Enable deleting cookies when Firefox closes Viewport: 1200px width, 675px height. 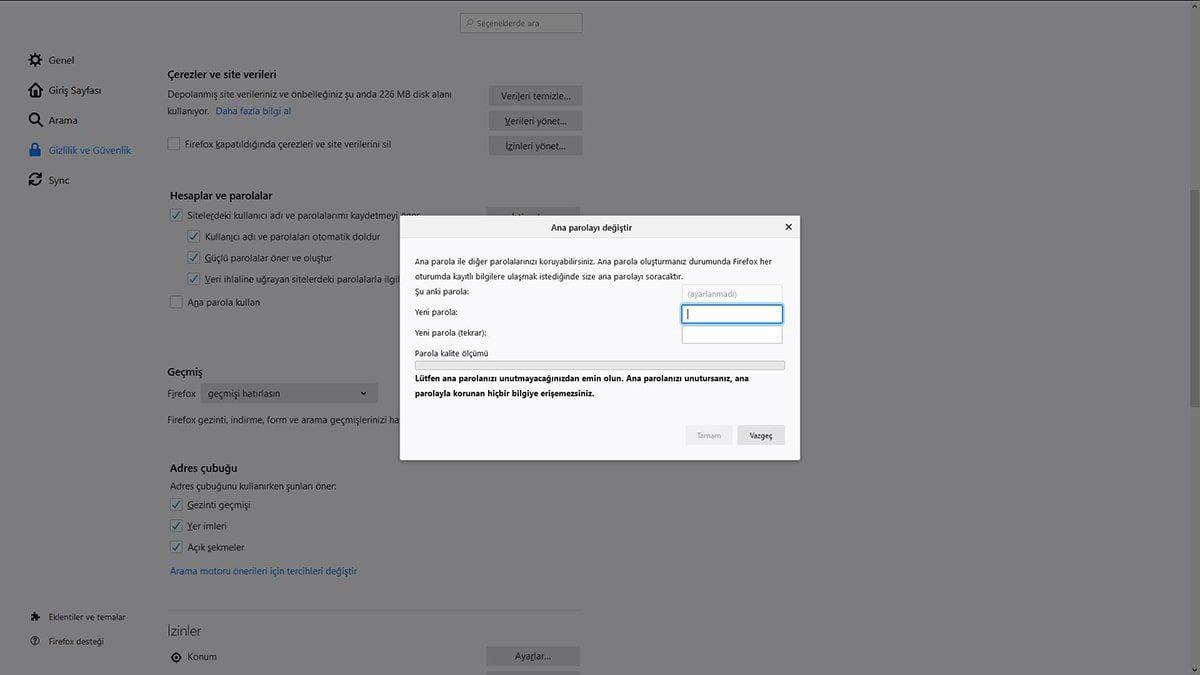174,144
